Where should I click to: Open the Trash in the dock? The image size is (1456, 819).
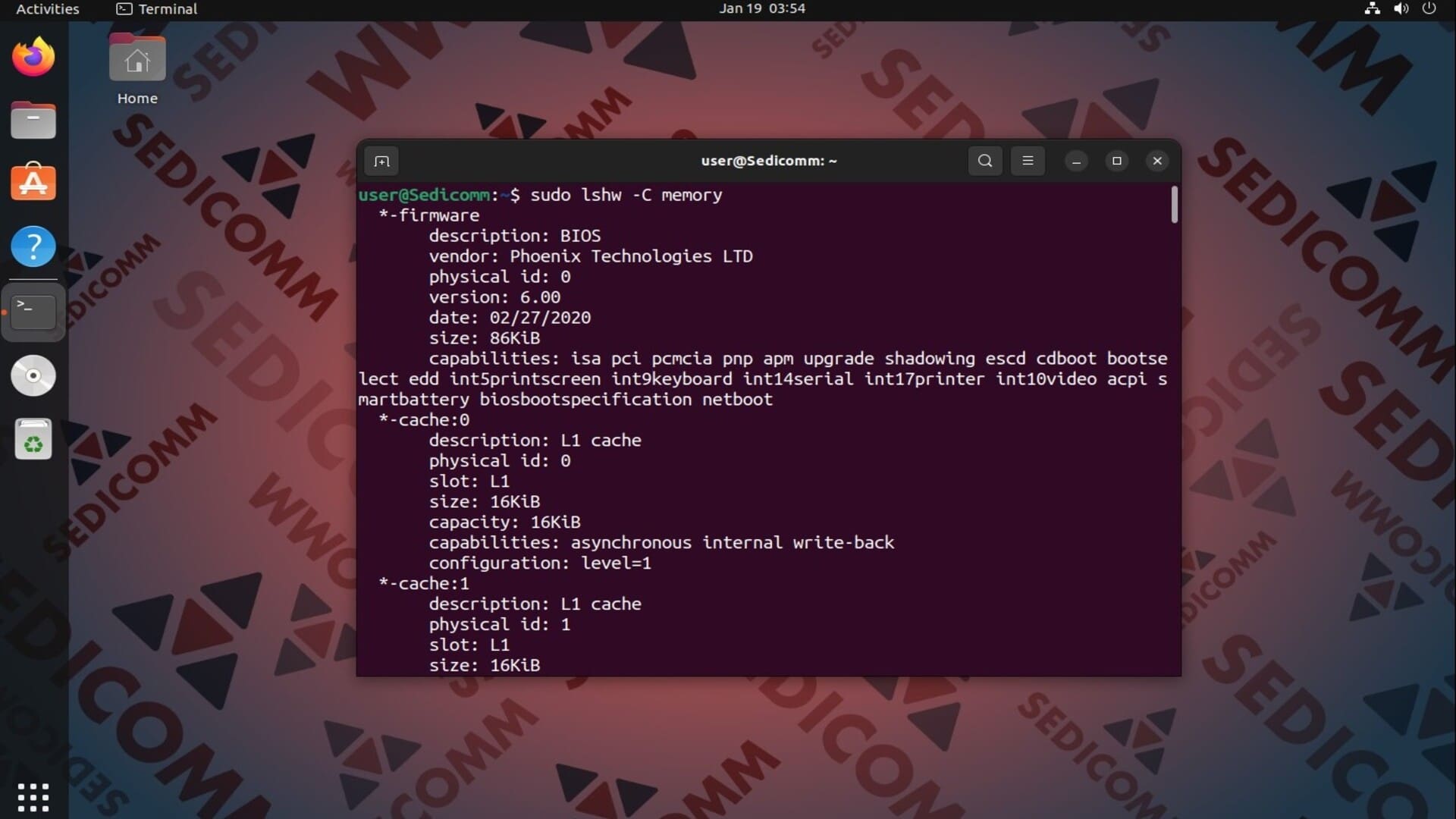pyautogui.click(x=33, y=439)
